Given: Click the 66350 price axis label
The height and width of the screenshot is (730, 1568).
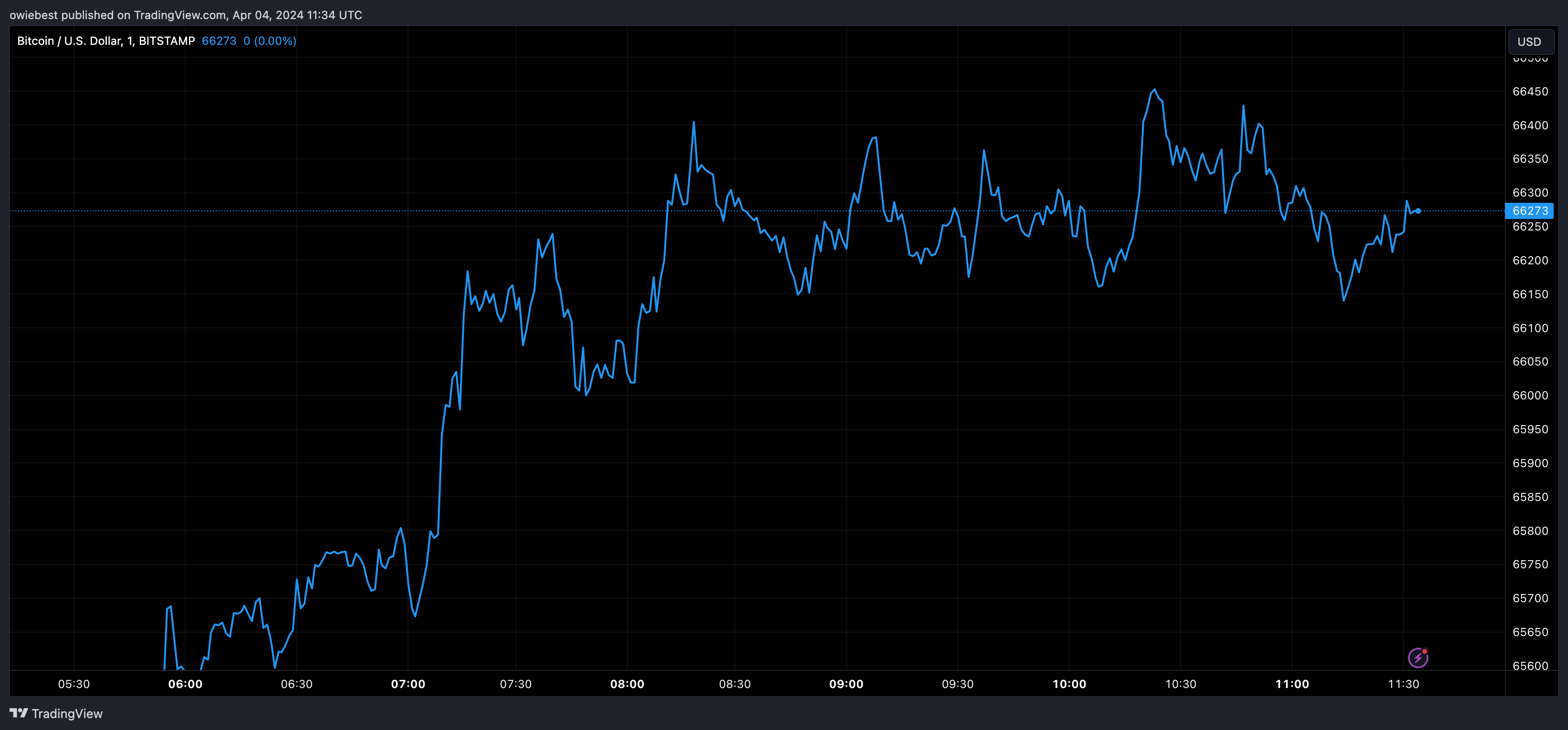Looking at the screenshot, I should (x=1530, y=158).
